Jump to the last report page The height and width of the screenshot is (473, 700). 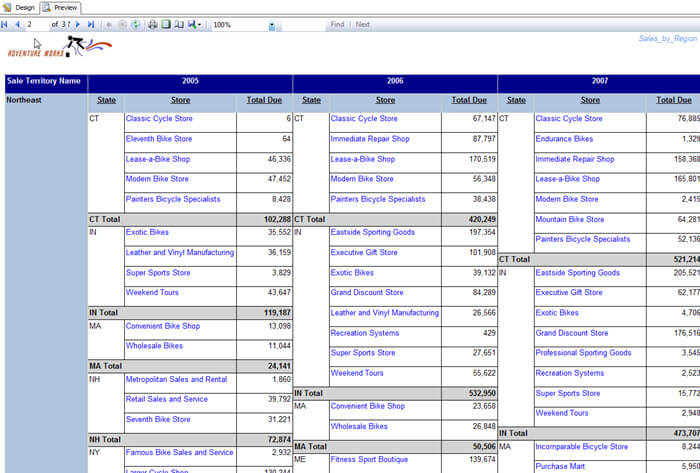(91, 25)
